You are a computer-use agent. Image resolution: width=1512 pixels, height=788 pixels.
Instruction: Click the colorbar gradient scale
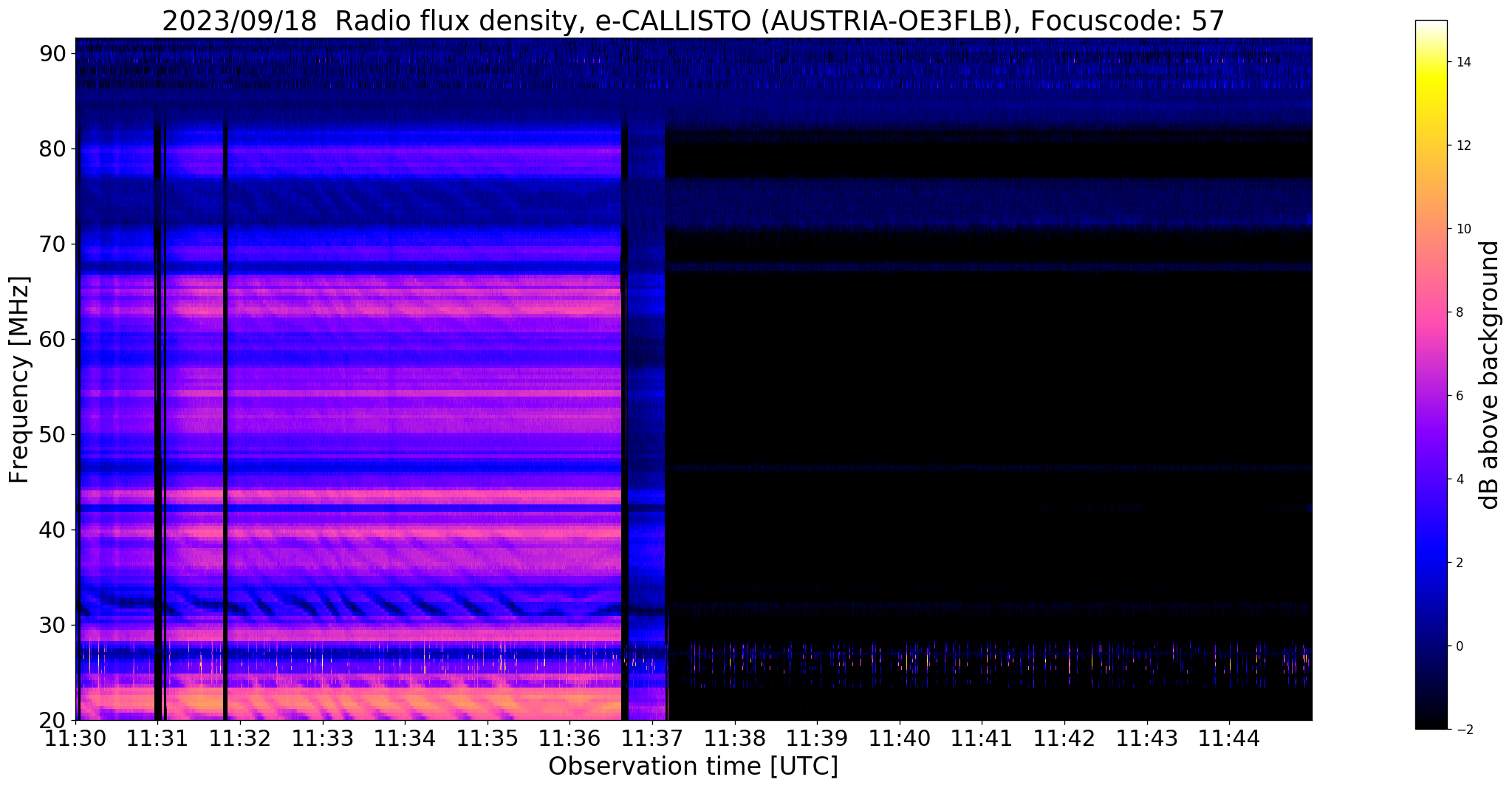pyautogui.click(x=1431, y=374)
